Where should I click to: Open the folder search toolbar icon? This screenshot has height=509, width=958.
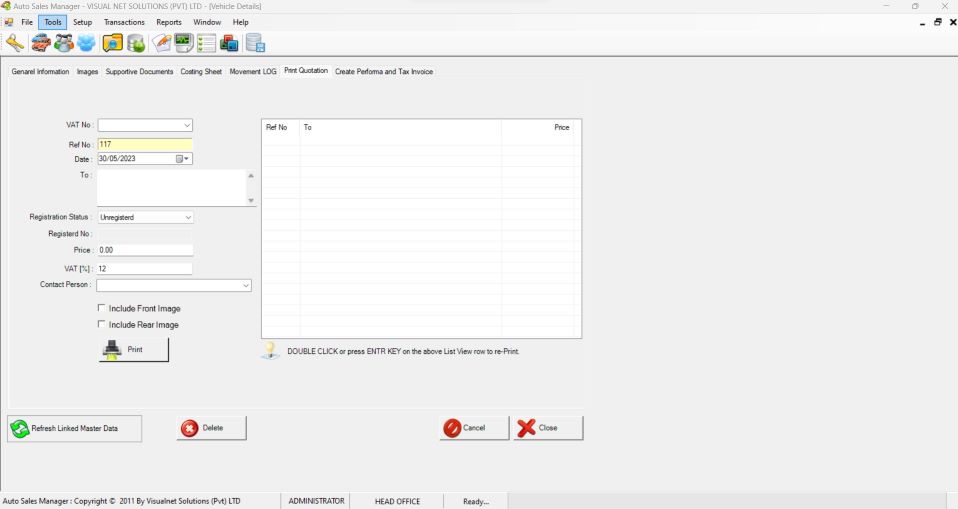[x=112, y=43]
